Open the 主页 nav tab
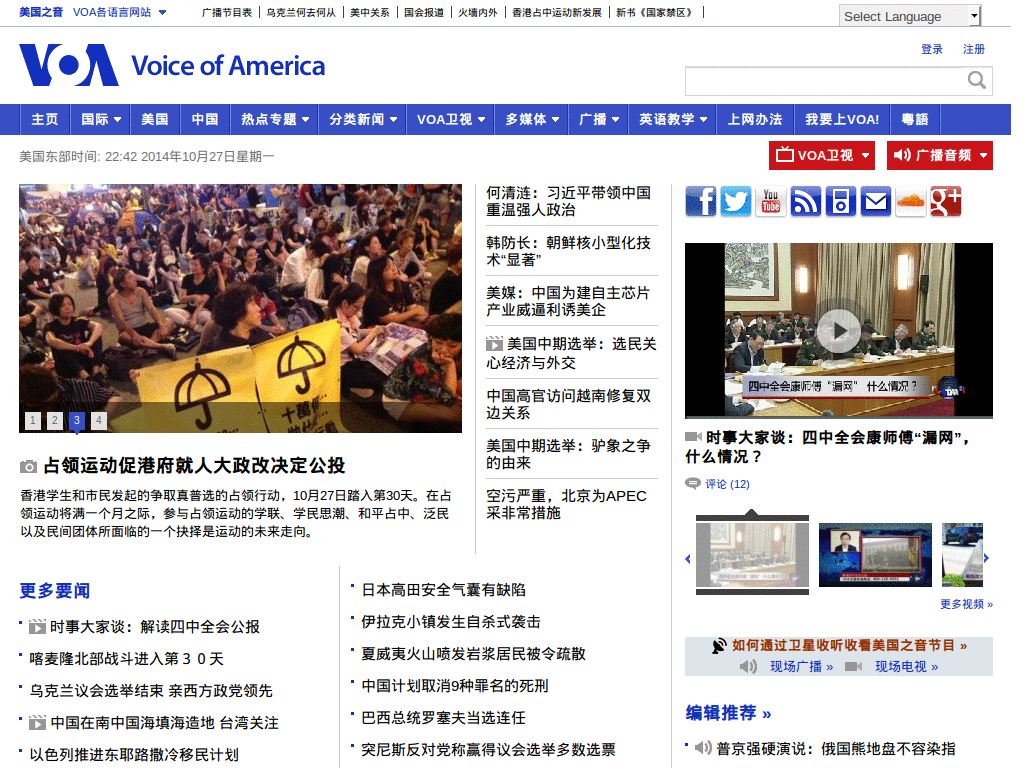Viewport: 1024px width, 768px height. coord(45,120)
